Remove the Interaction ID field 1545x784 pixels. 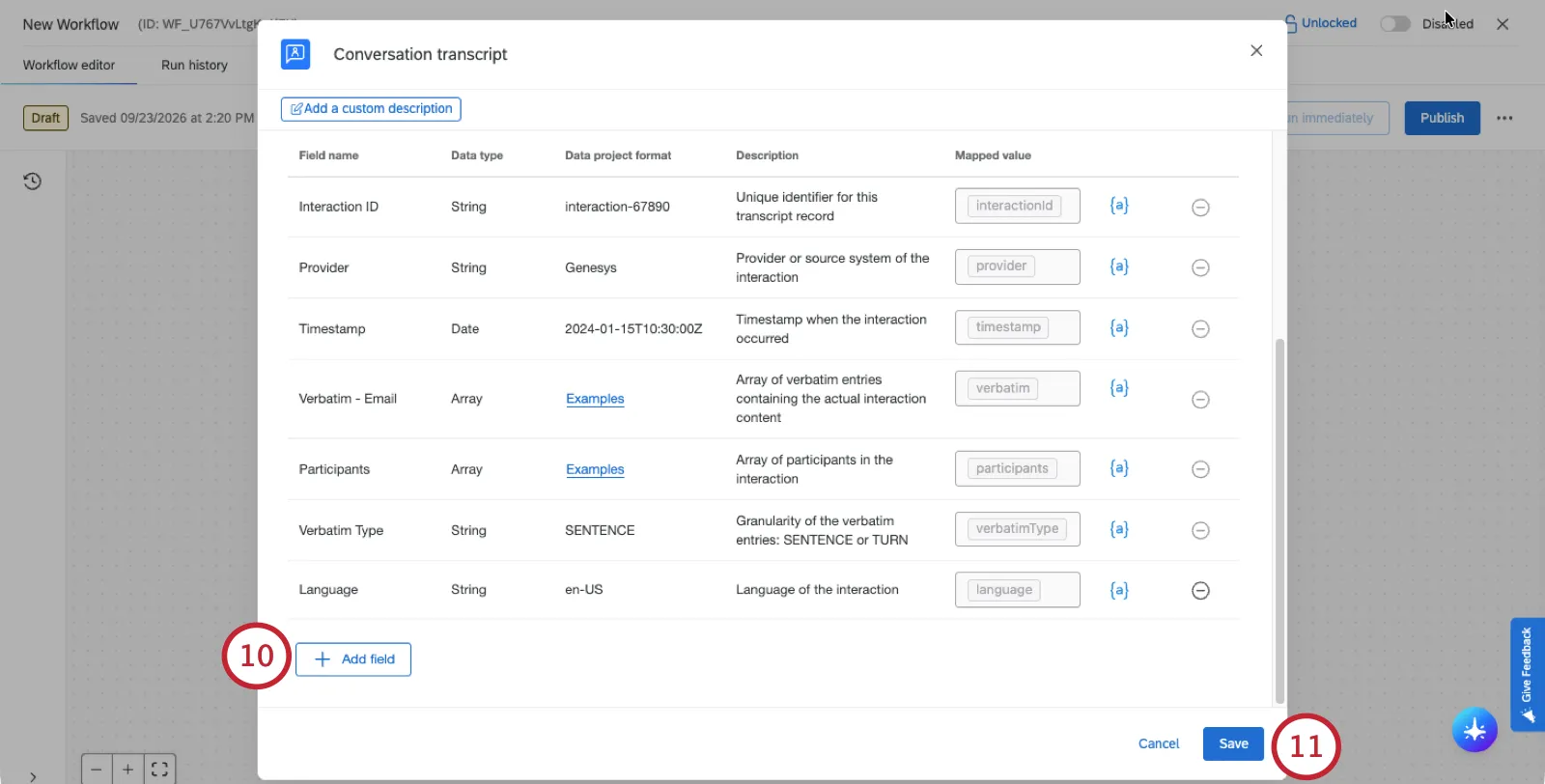tap(1200, 208)
